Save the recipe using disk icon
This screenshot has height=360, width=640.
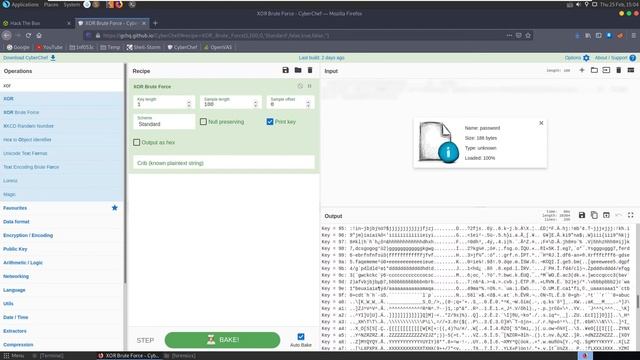(x=285, y=70)
